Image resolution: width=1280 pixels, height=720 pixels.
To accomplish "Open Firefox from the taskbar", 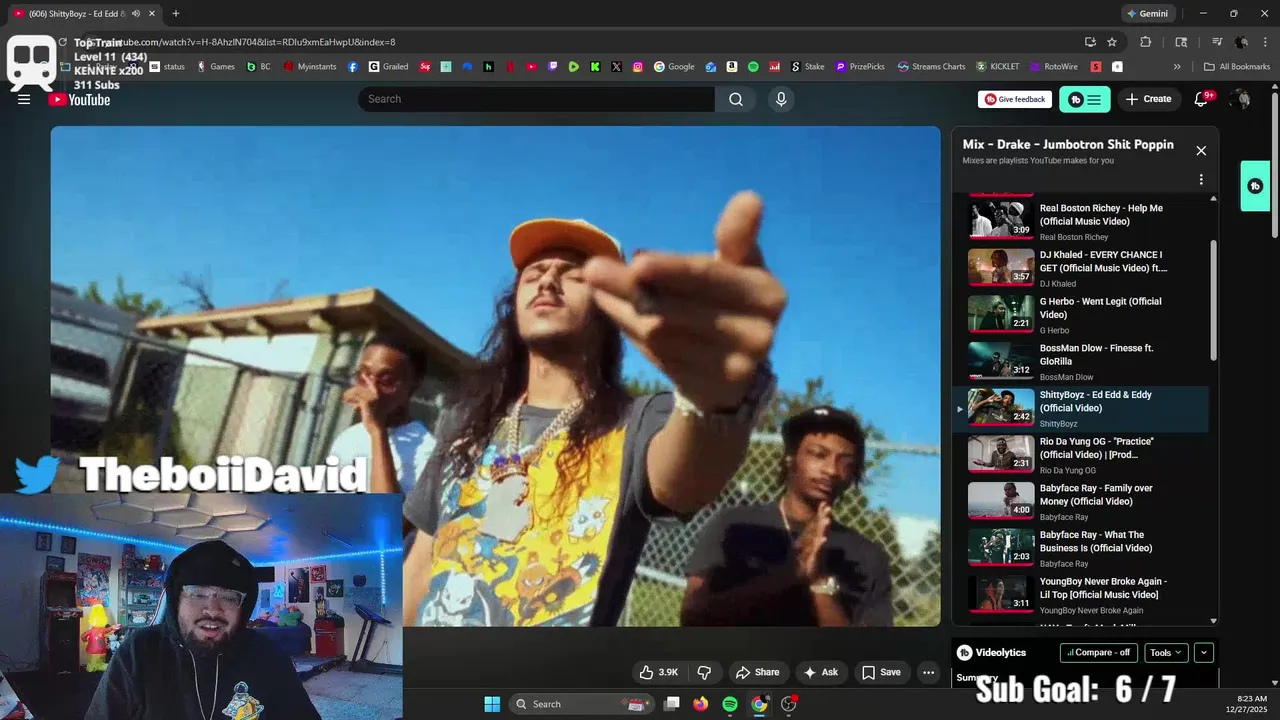I will click(x=700, y=704).
